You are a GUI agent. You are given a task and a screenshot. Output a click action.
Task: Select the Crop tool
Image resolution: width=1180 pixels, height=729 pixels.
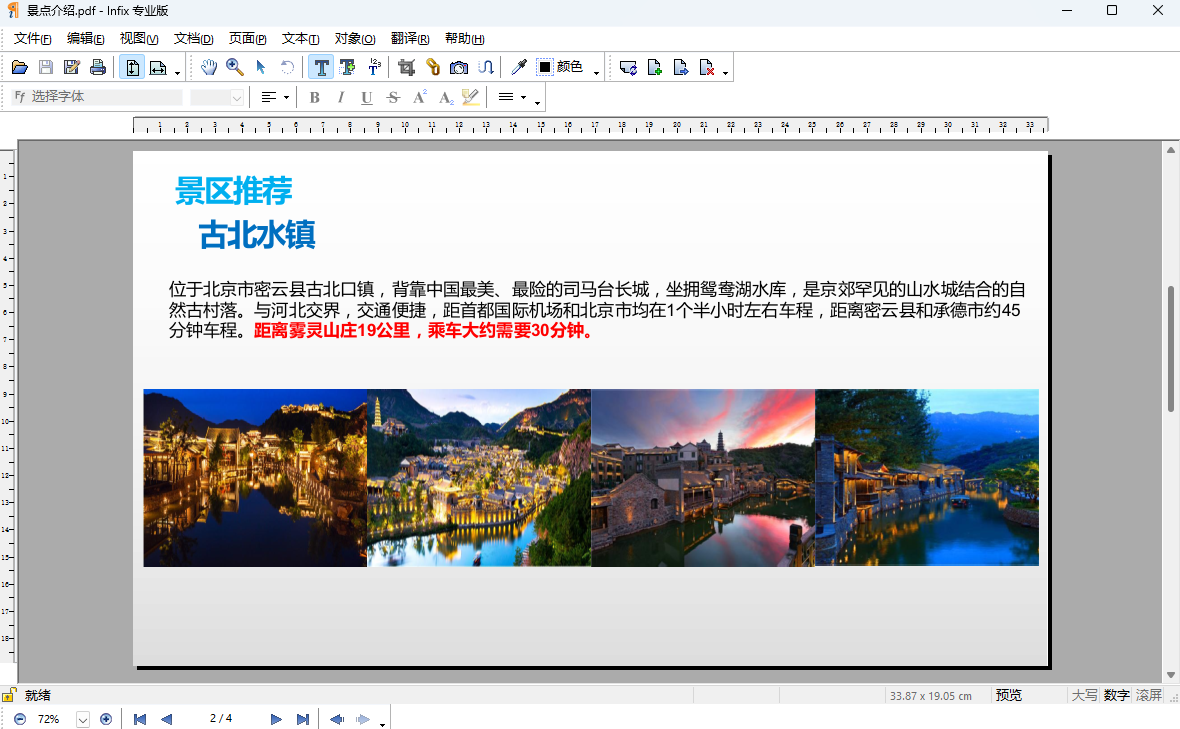point(406,67)
